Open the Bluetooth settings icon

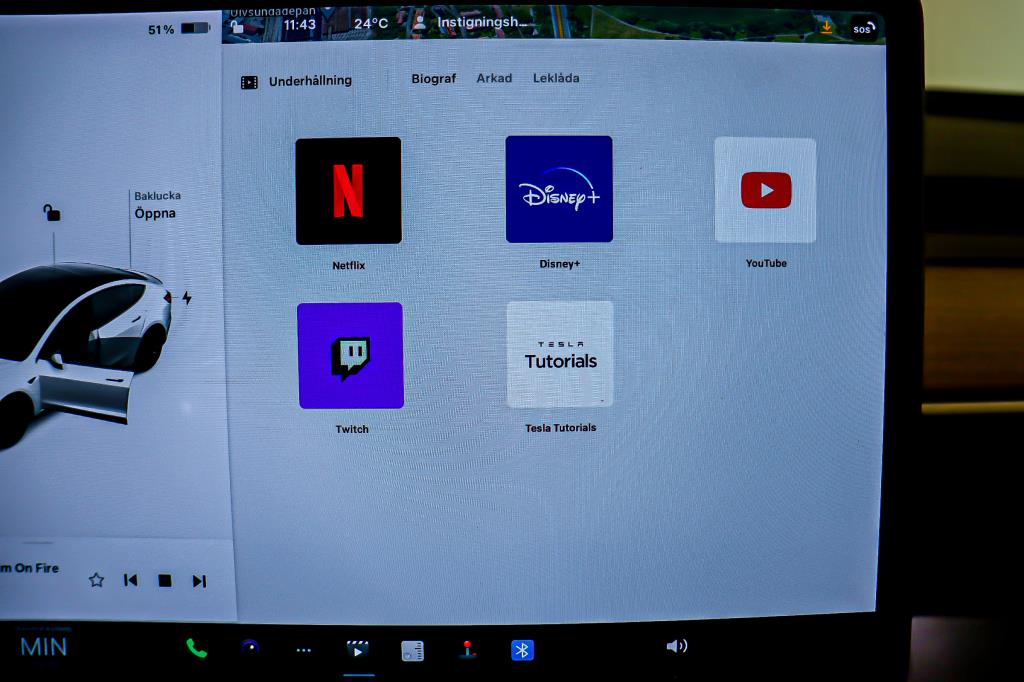pyautogui.click(x=522, y=650)
